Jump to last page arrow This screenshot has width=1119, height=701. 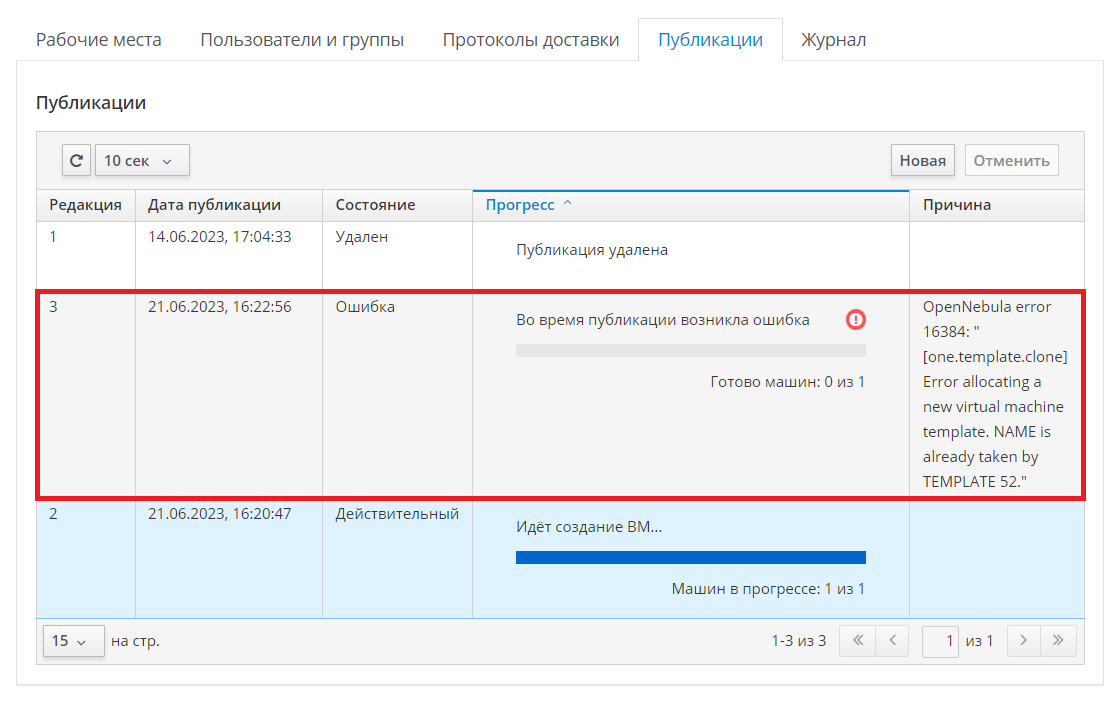click(1058, 641)
